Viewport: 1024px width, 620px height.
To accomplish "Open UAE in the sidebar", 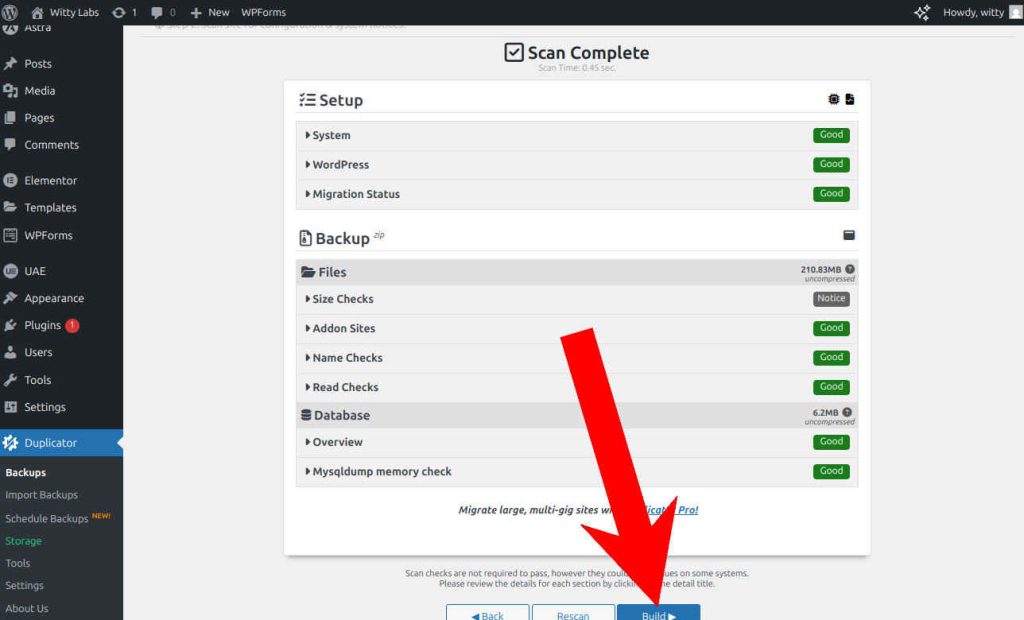I will [x=35, y=270].
